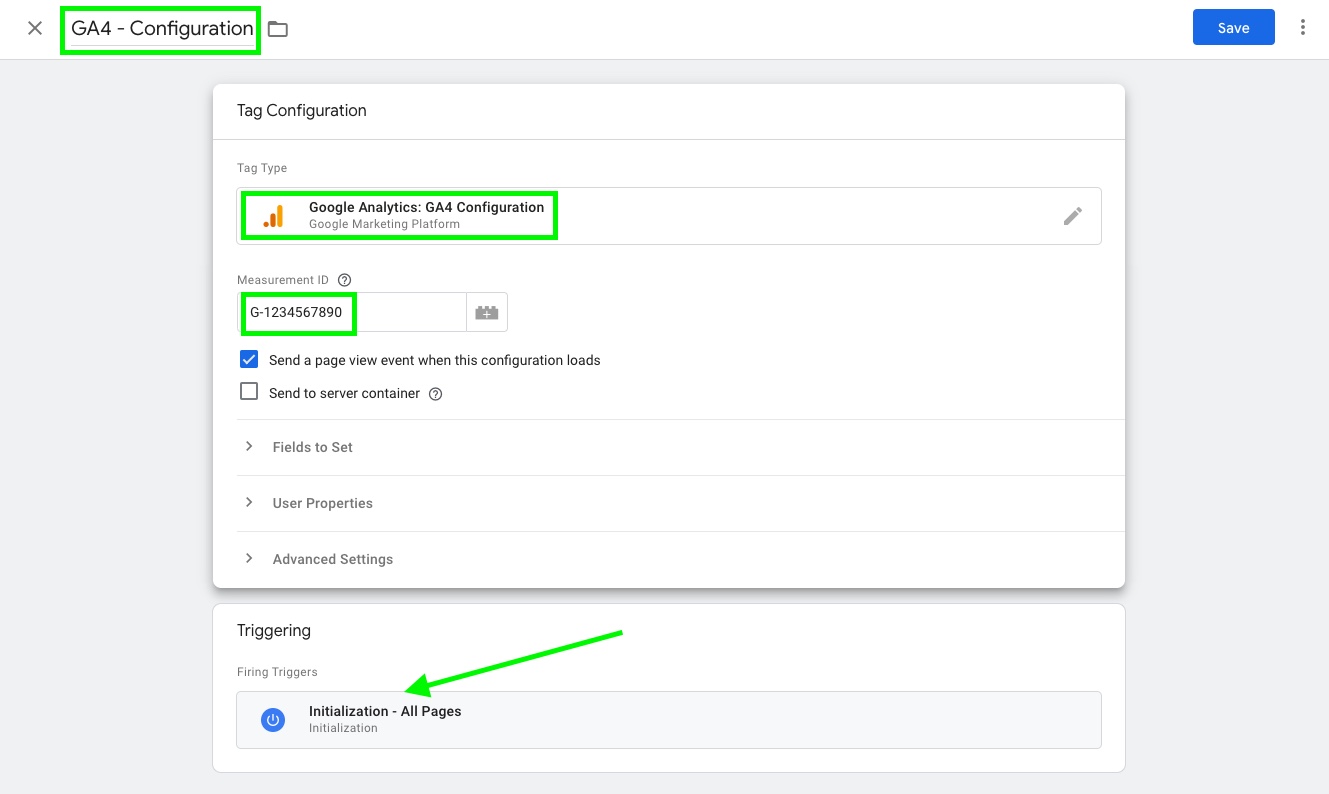The image size is (1329, 794).
Task: Click the blue Initialization trigger power icon
Action: tap(272, 719)
